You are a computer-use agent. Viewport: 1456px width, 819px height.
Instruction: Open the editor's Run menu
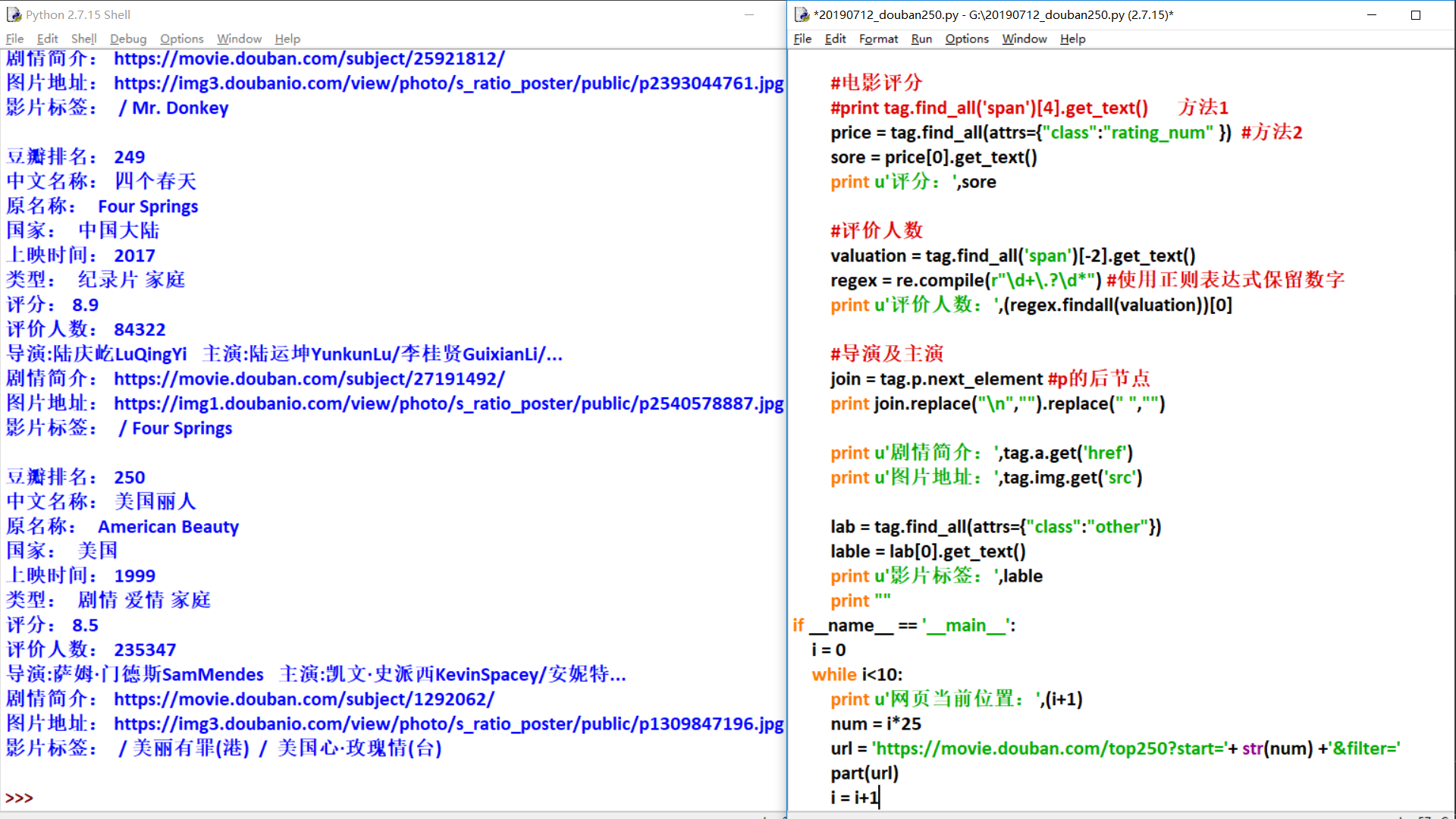921,39
